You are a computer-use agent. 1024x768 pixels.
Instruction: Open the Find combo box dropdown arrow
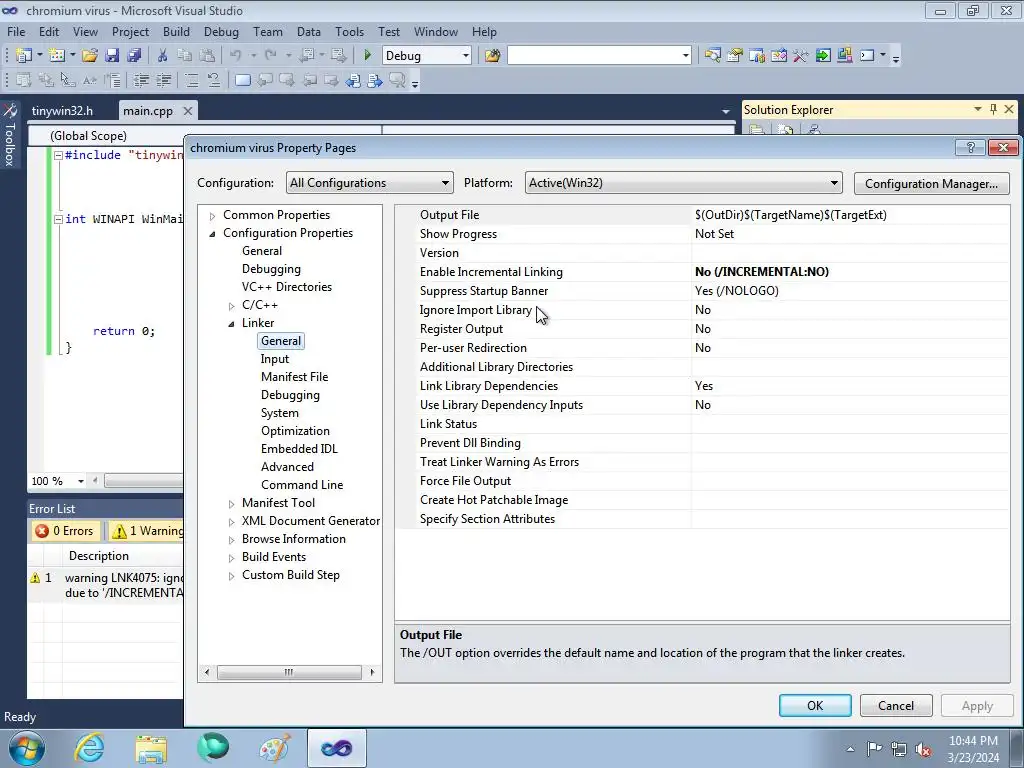[685, 56]
